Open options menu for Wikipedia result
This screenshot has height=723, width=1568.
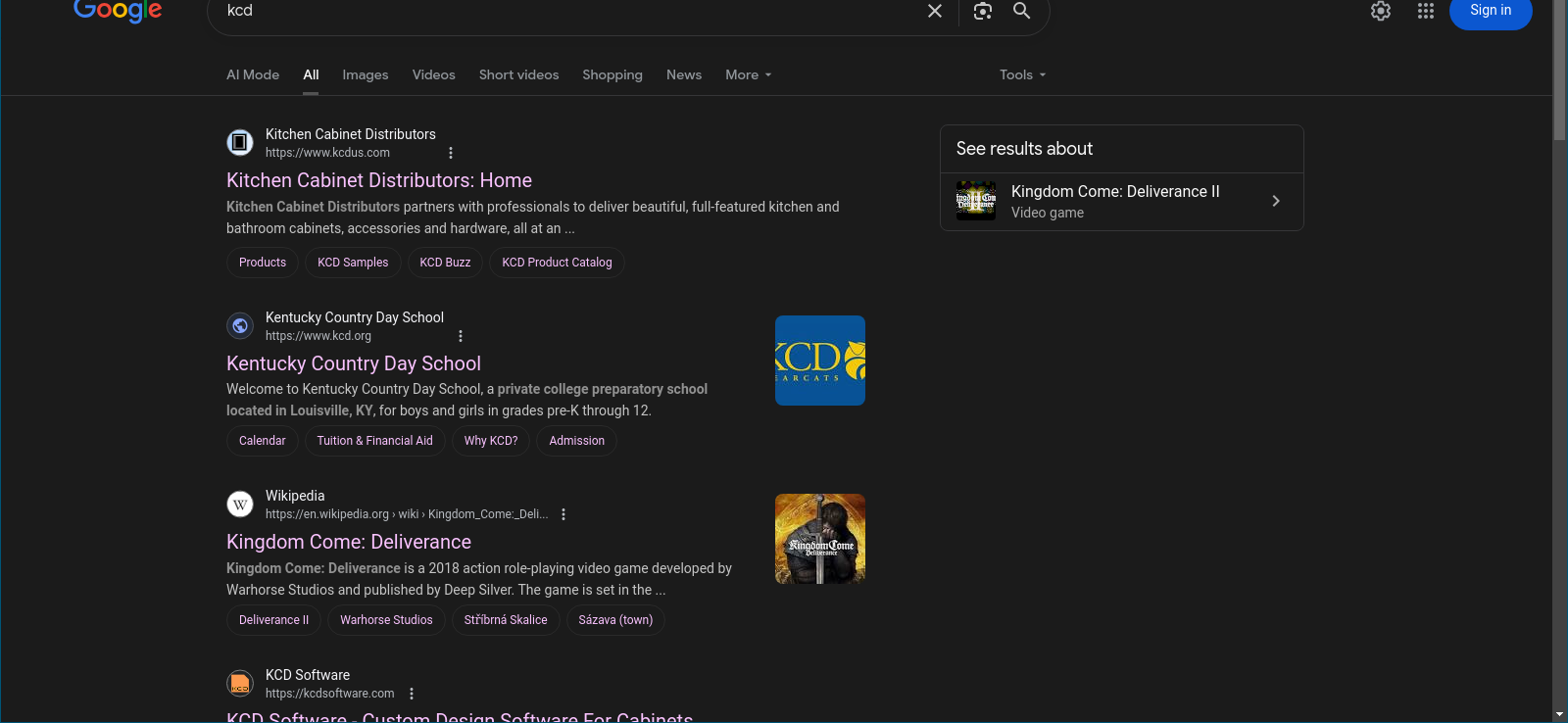tap(563, 514)
